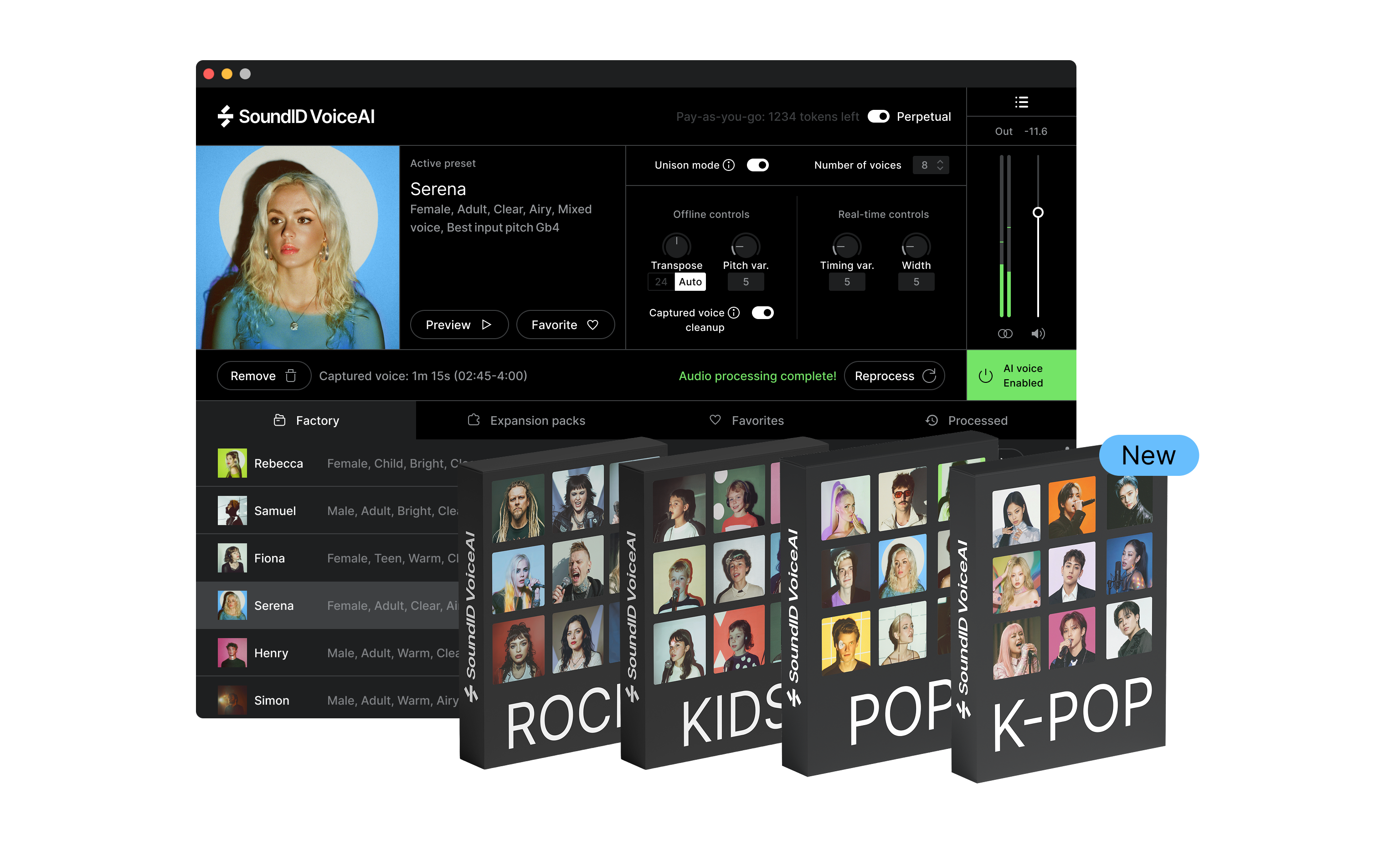
Task: Click the play icon on the Preview button
Action: pos(487,325)
